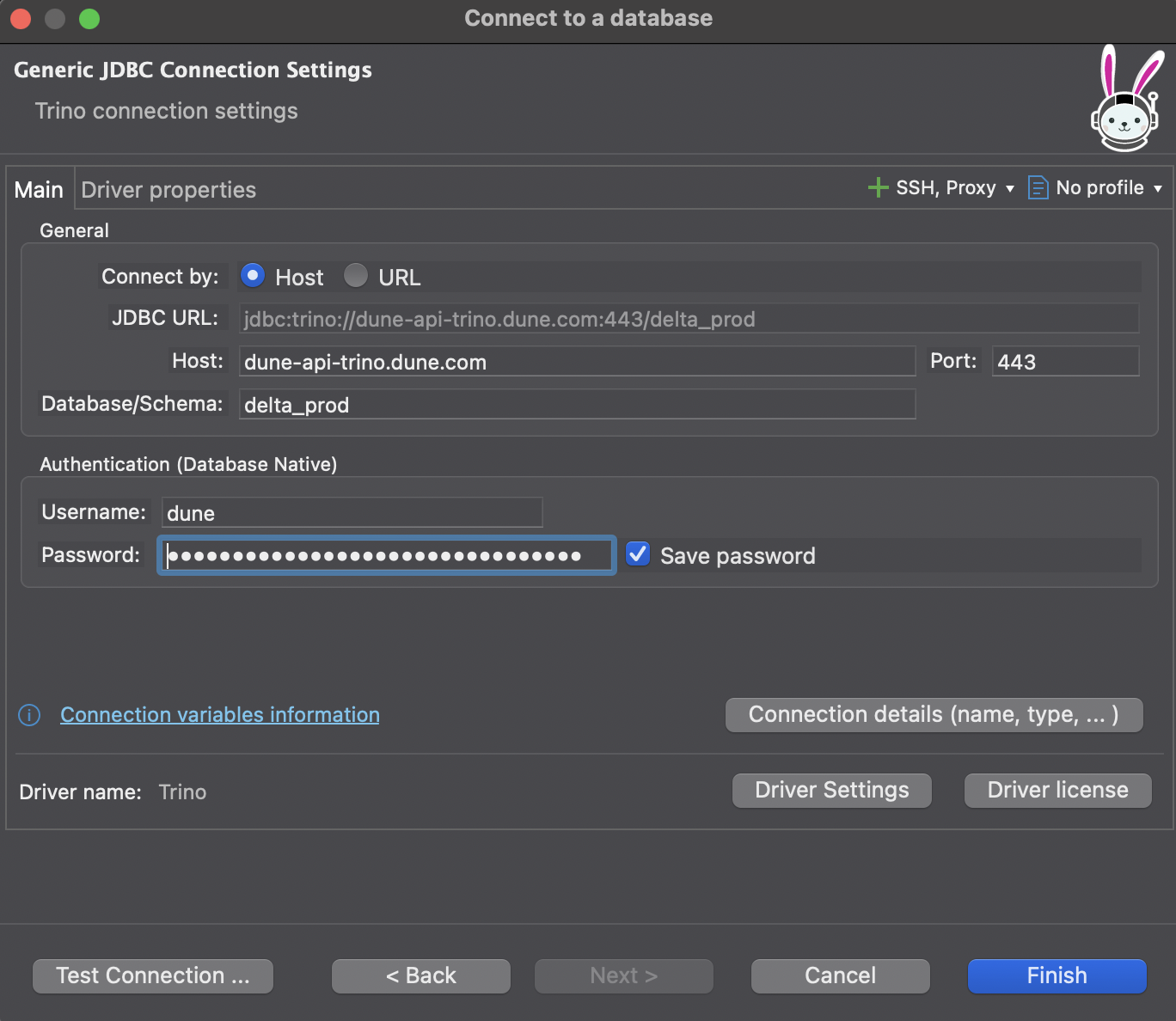Open the No profile dropdown
This screenshot has height=1021, width=1176.
[x=1096, y=187]
